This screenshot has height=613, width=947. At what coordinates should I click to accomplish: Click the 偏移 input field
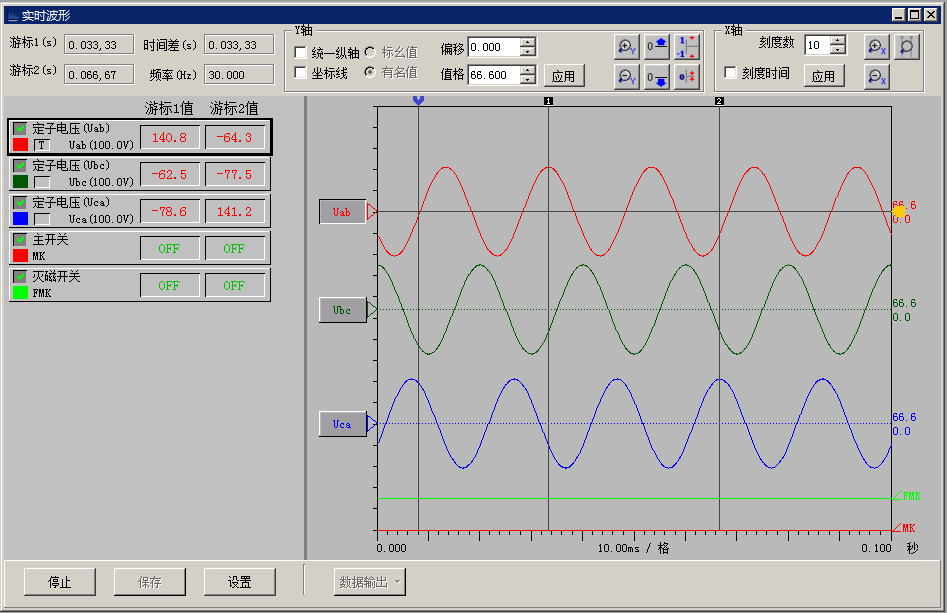pos(494,47)
